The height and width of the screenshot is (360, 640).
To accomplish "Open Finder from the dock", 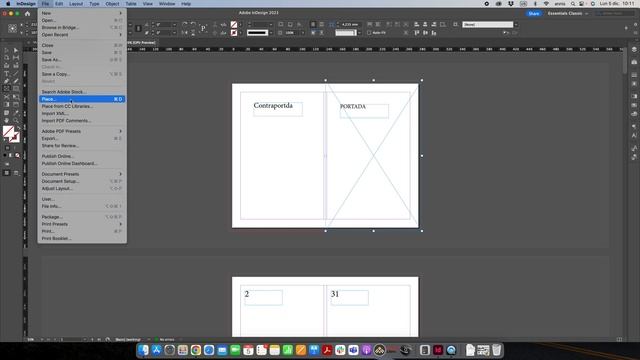I will pyautogui.click(x=143, y=350).
